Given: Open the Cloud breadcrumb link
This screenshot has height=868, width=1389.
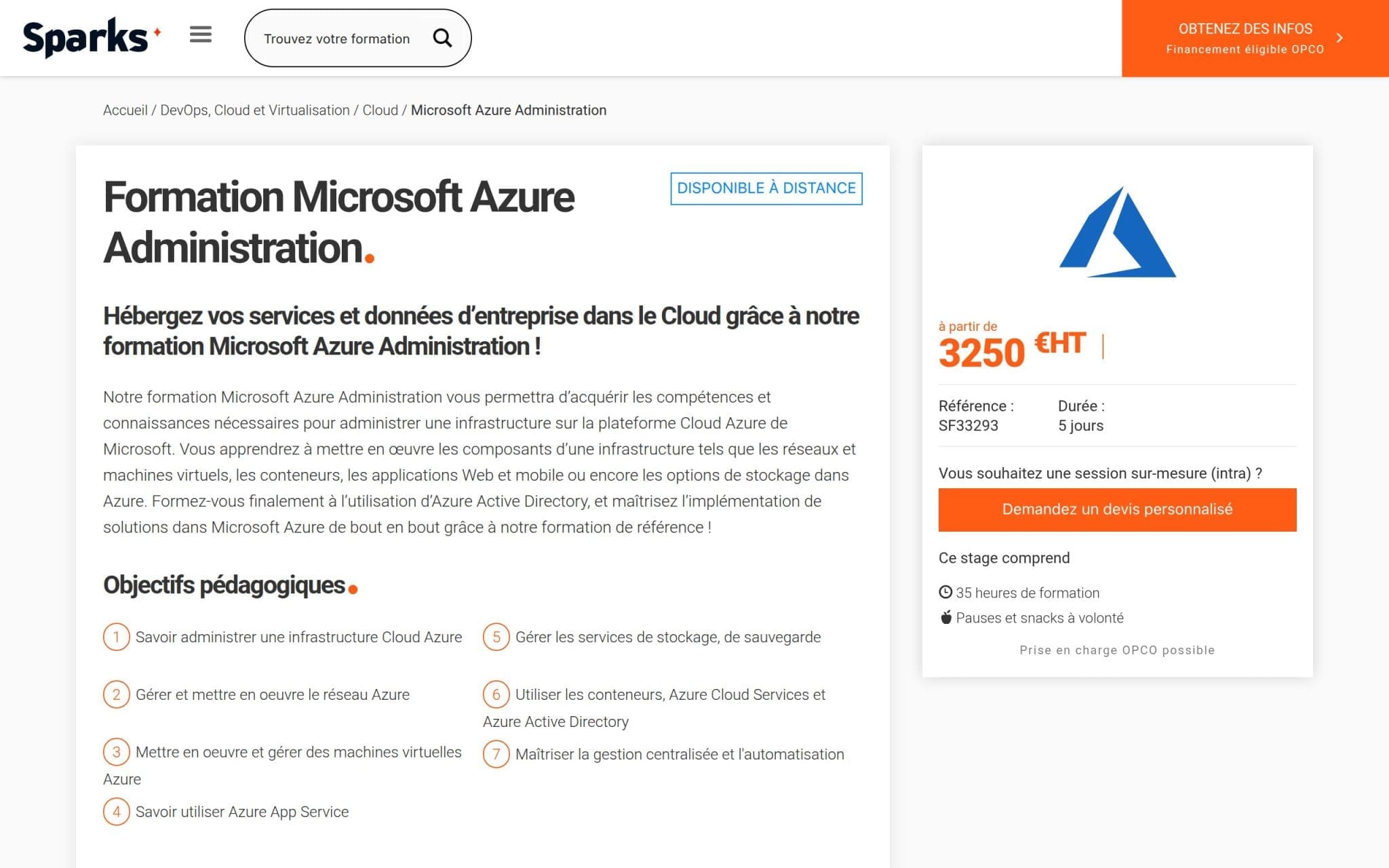Looking at the screenshot, I should pyautogui.click(x=380, y=111).
